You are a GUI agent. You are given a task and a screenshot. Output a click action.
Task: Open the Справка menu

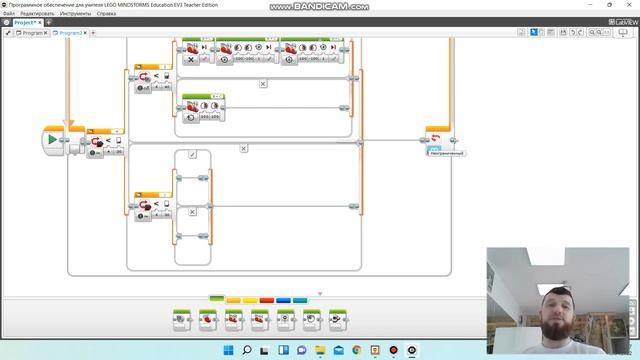[106, 13]
